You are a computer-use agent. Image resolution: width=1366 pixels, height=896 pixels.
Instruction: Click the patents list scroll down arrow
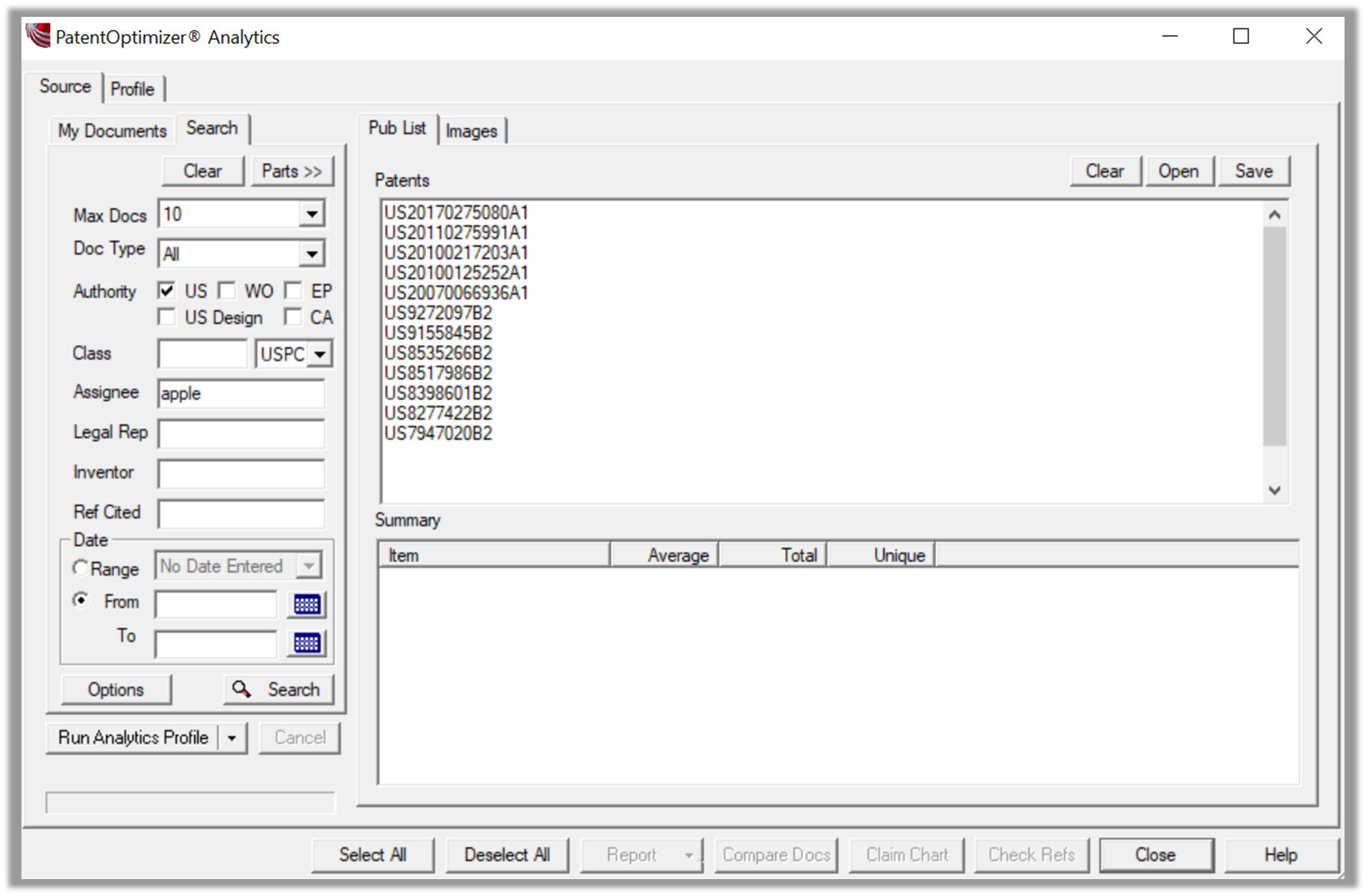[1275, 491]
